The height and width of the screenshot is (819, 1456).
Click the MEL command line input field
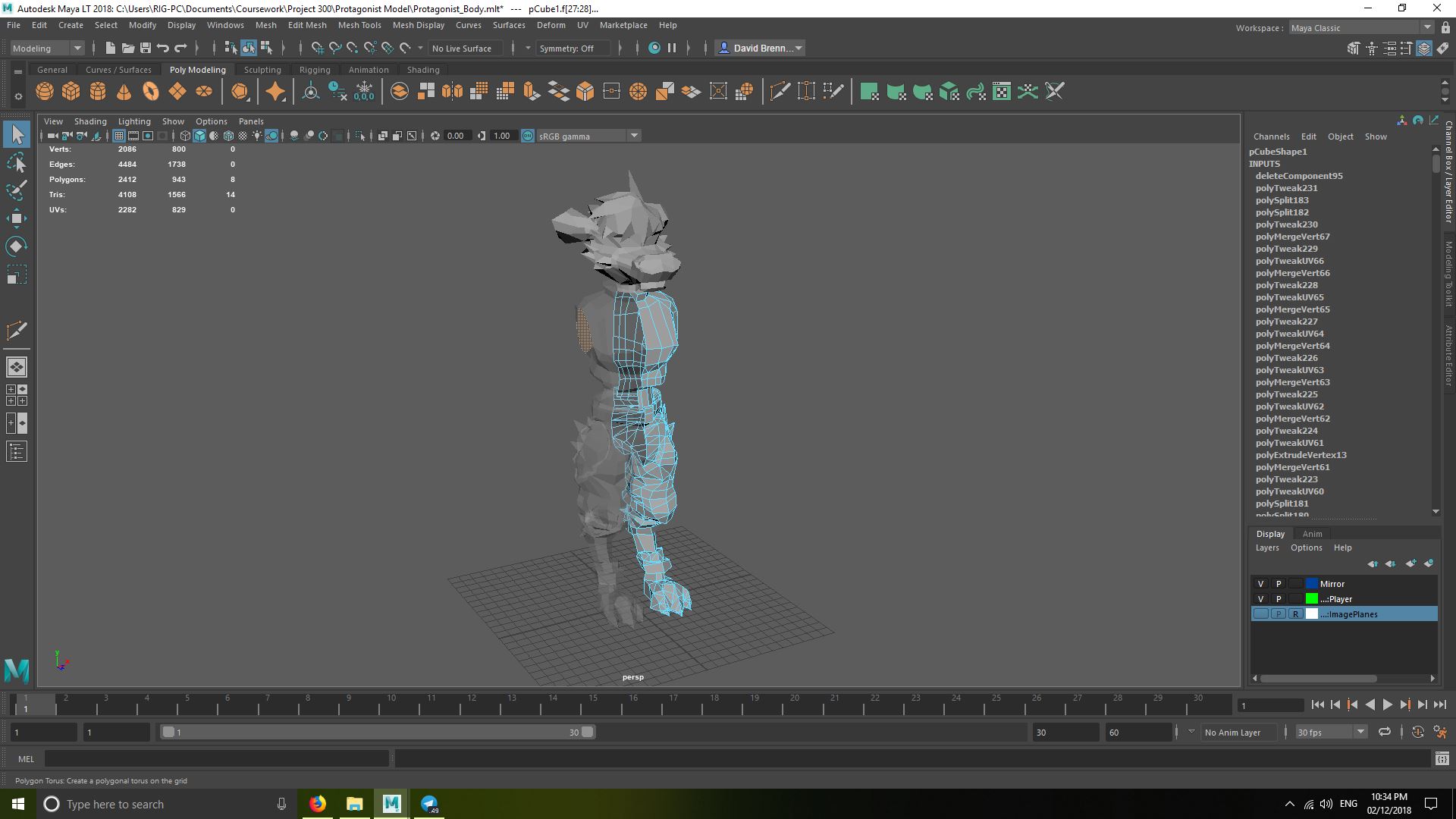click(217, 758)
